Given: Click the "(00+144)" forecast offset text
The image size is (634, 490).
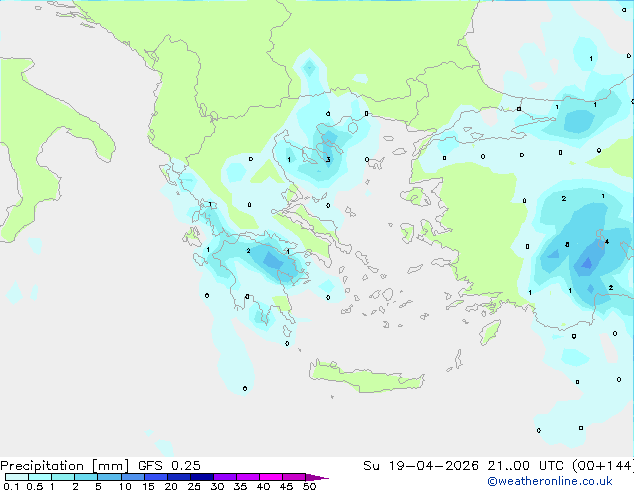Looking at the screenshot, I should [x=602, y=466].
